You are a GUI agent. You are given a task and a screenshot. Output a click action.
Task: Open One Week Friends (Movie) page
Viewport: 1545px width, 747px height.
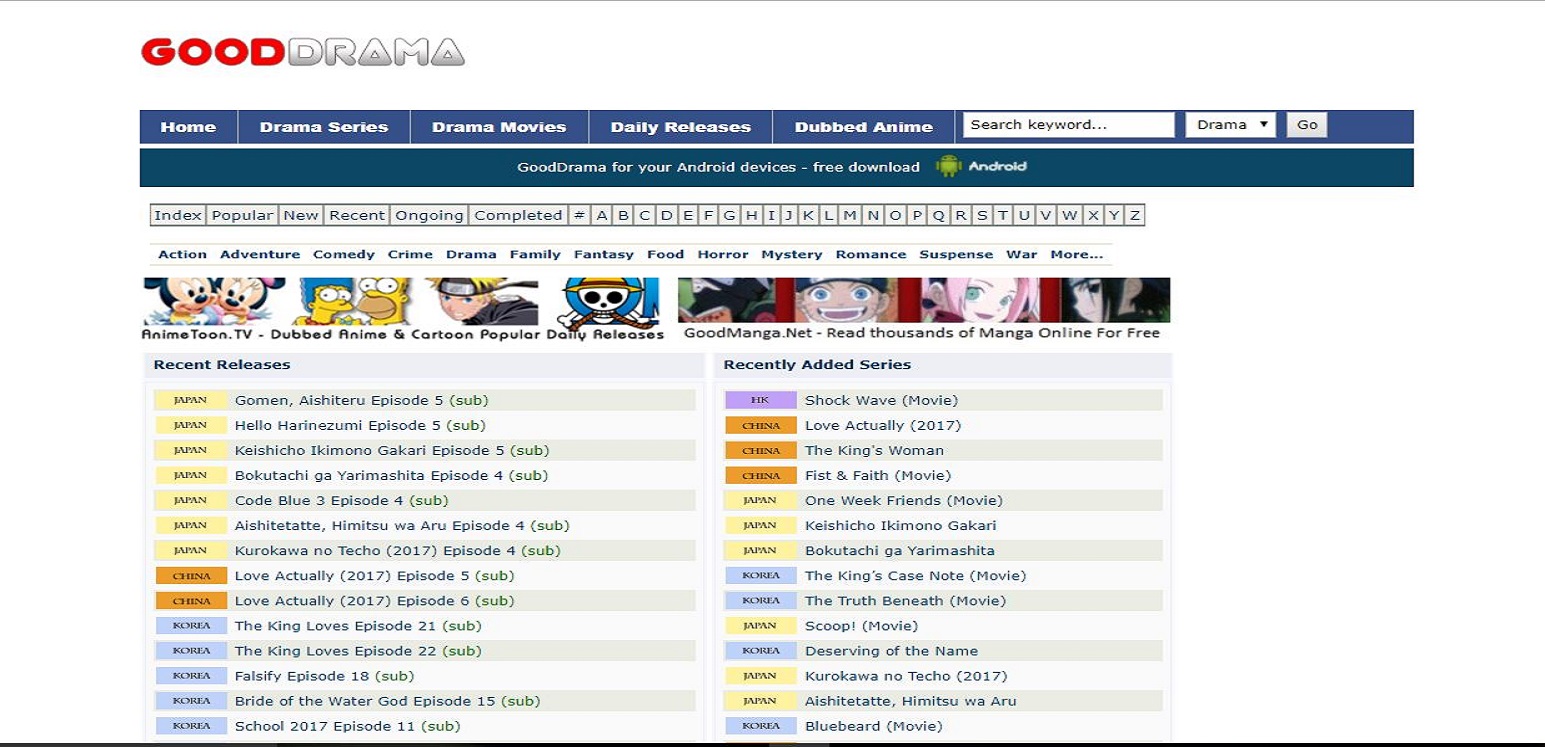pyautogui.click(x=904, y=500)
